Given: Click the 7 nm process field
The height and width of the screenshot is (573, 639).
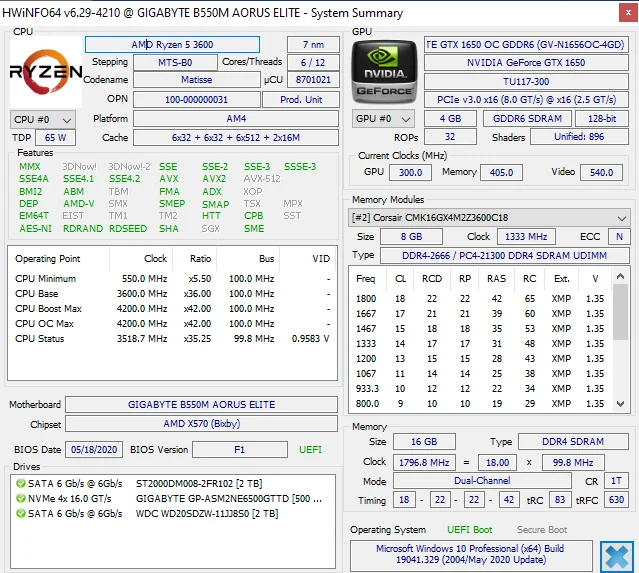Looking at the screenshot, I should coord(313,44).
